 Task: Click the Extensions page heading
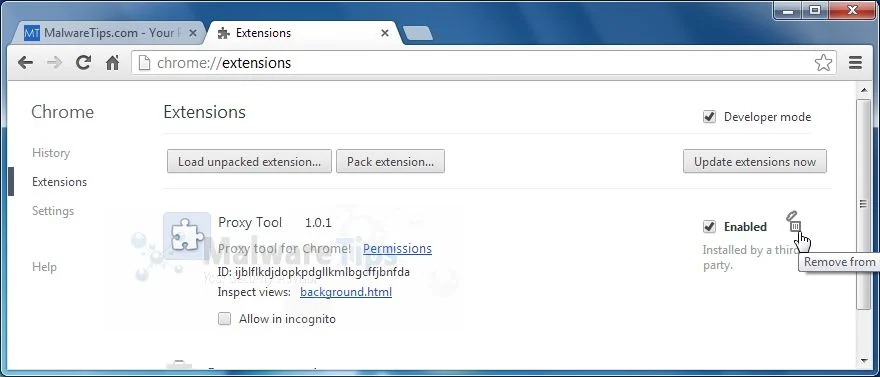tap(204, 112)
